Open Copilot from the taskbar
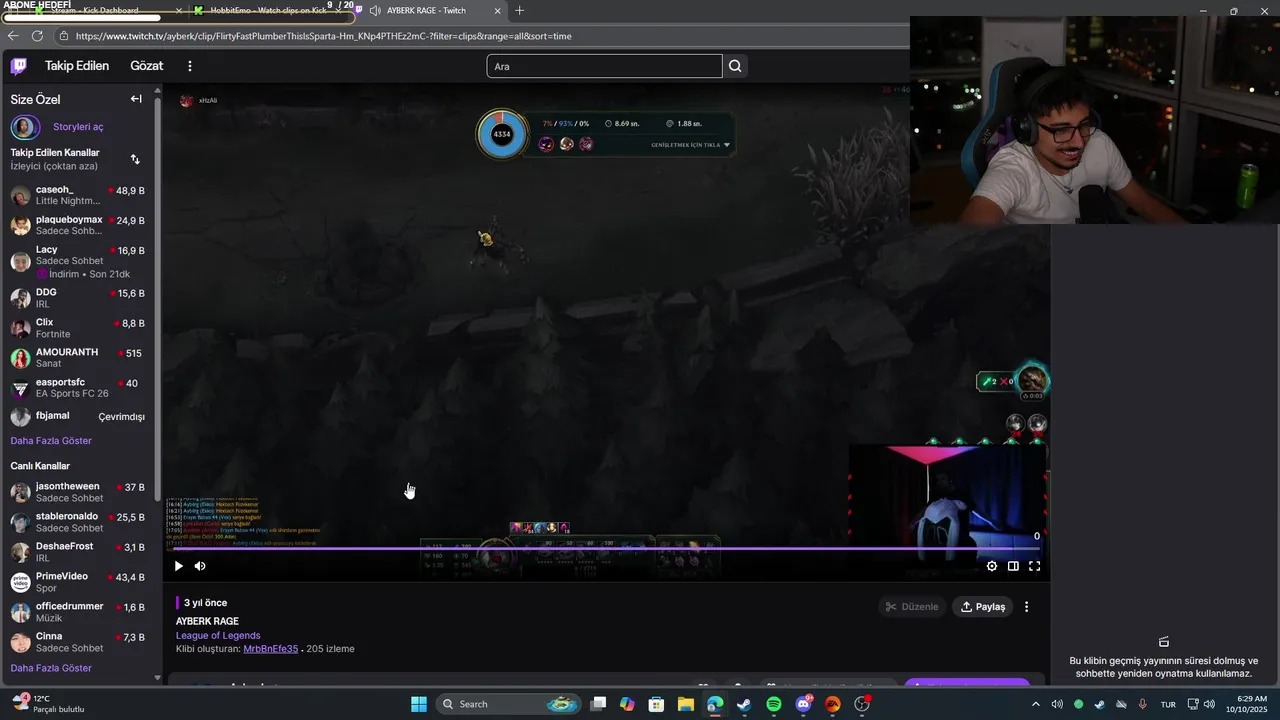This screenshot has width=1280, height=720. coord(627,704)
